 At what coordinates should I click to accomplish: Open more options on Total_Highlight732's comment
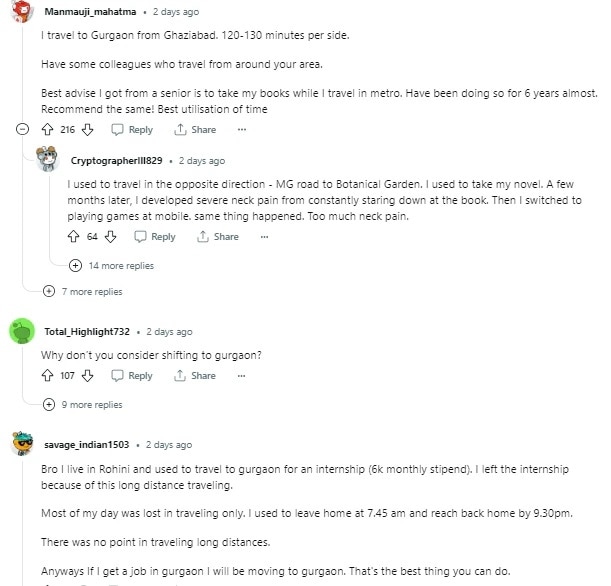click(x=241, y=376)
